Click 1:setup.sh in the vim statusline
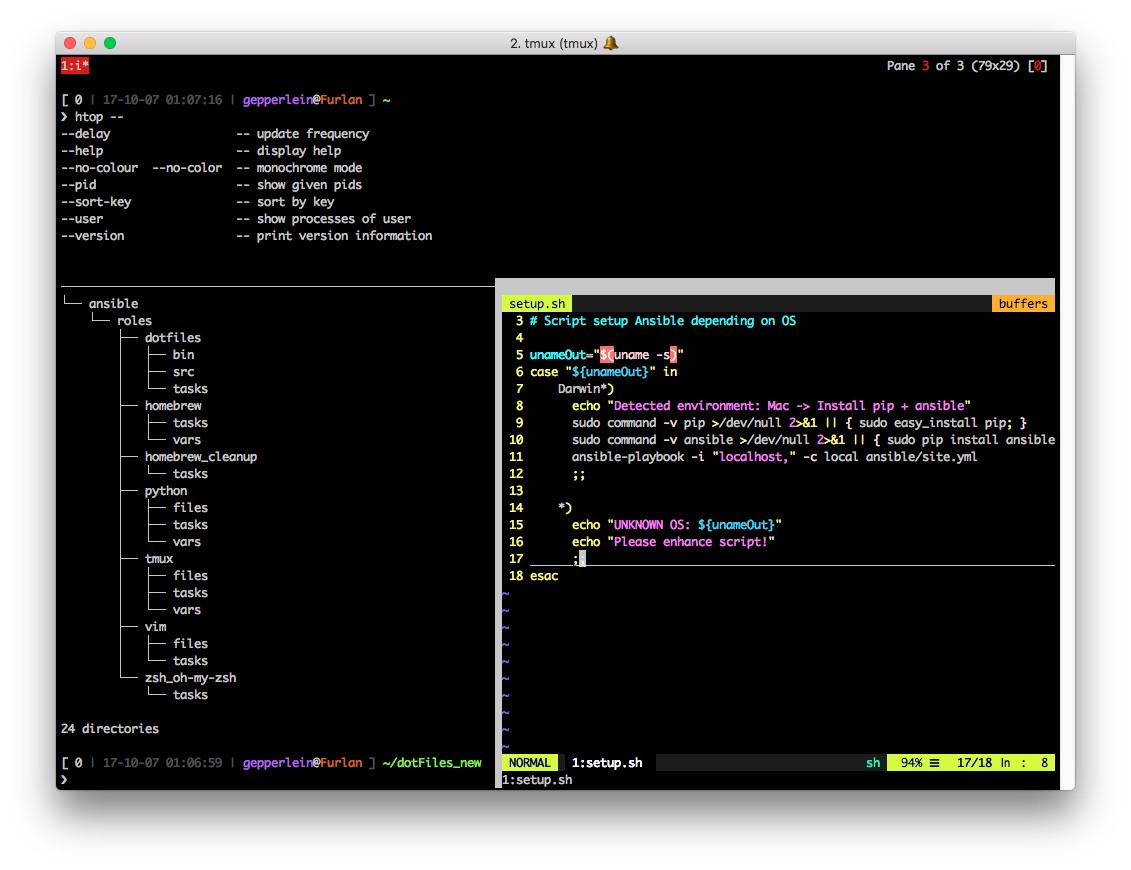1131x870 pixels. click(607, 763)
